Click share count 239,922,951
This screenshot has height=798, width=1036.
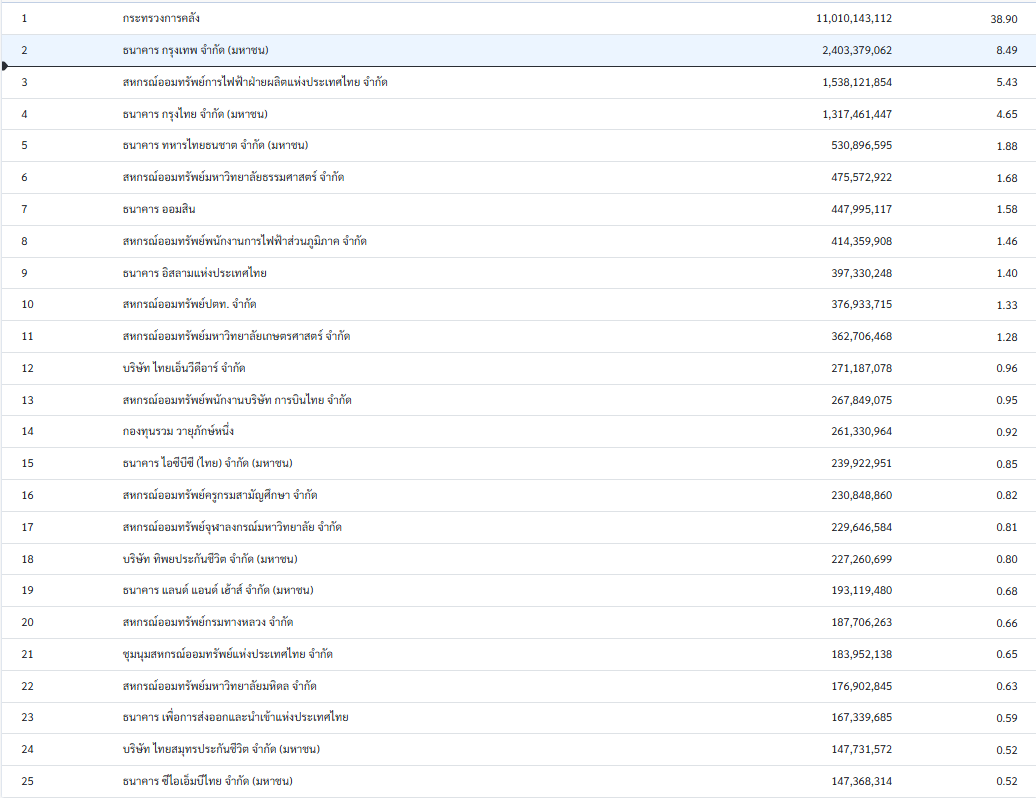[862, 463]
